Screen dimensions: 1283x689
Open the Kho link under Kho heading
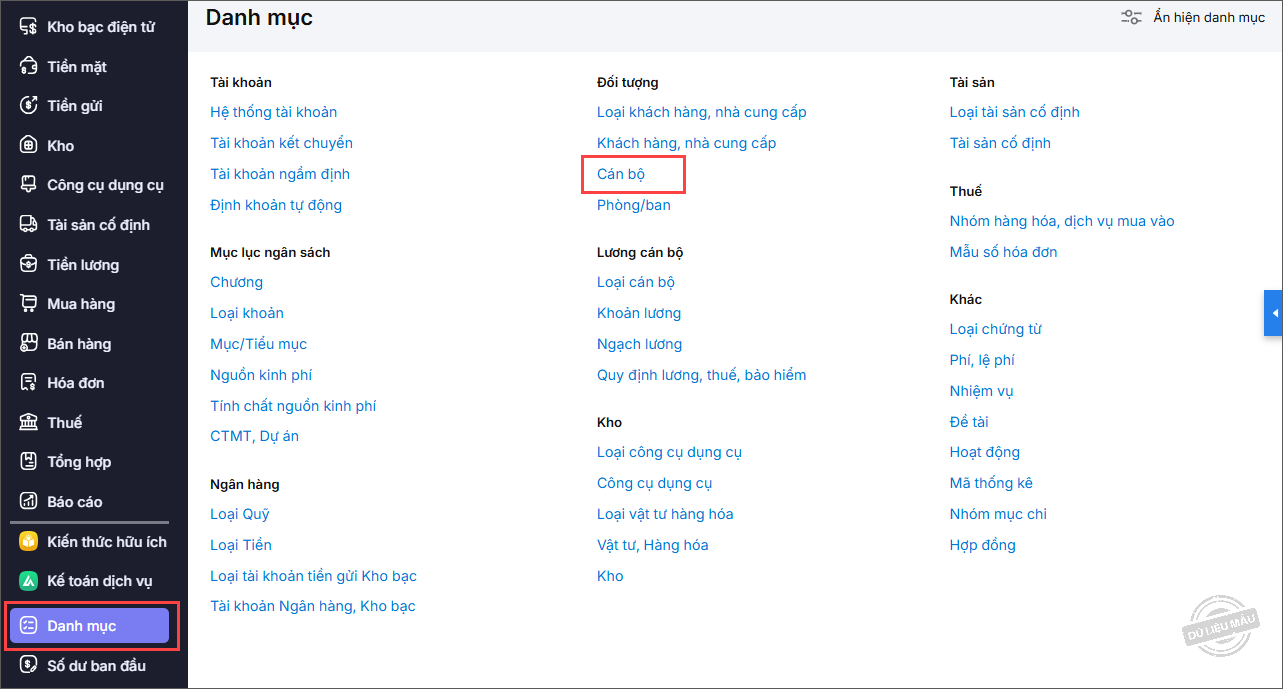(610, 576)
